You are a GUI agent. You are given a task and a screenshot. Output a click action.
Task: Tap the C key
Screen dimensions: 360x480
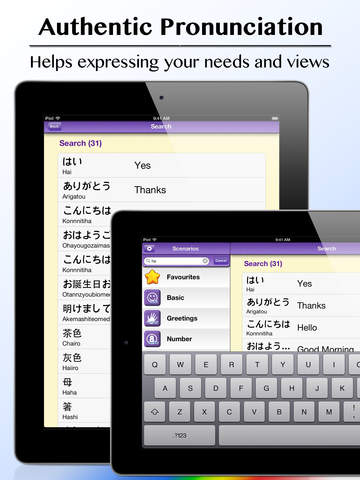[x=229, y=412]
